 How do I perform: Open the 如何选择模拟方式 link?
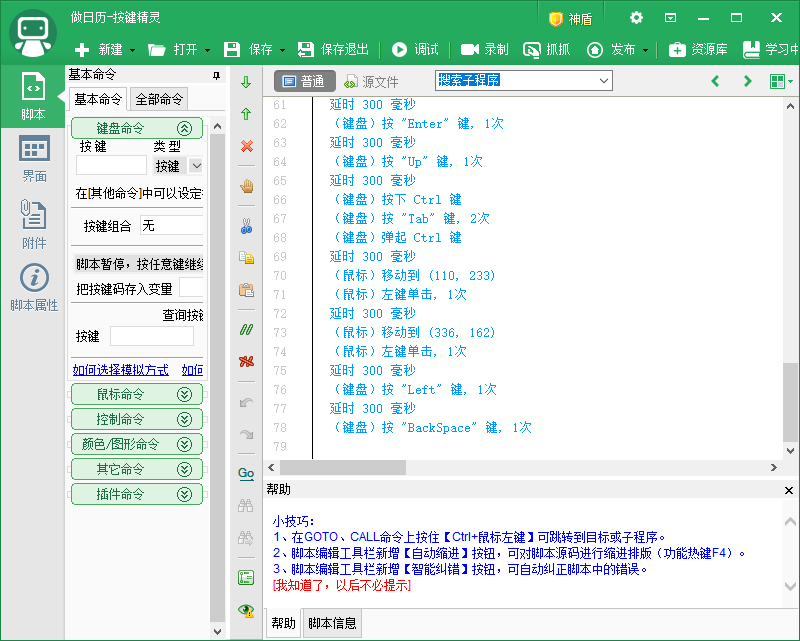[120, 370]
